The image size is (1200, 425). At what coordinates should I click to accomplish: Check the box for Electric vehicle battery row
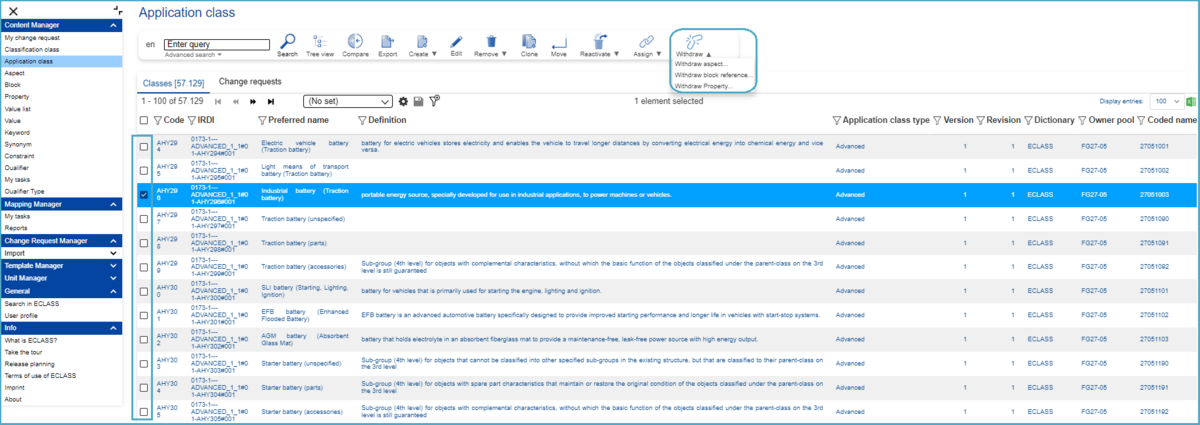(x=144, y=146)
